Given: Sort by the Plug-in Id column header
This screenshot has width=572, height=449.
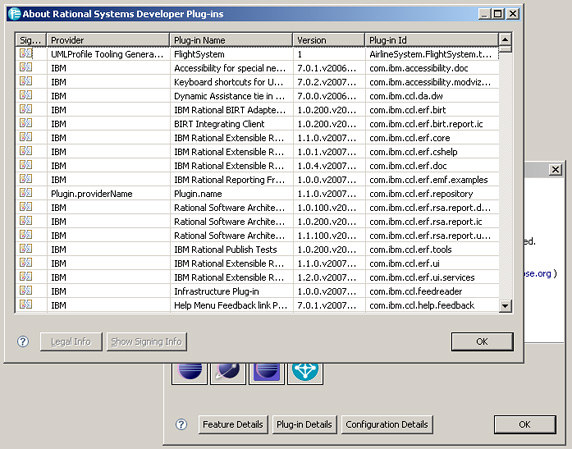Looking at the screenshot, I should [432, 40].
